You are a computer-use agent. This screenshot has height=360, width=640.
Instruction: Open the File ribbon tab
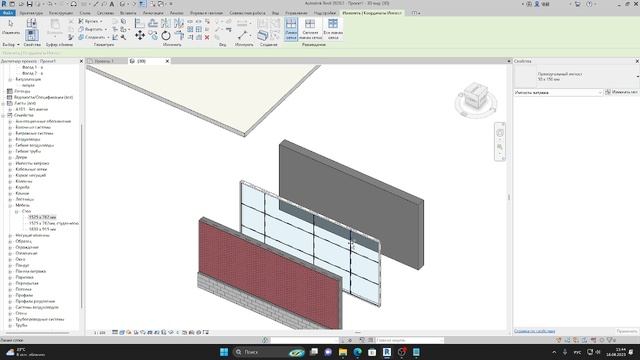pos(8,13)
